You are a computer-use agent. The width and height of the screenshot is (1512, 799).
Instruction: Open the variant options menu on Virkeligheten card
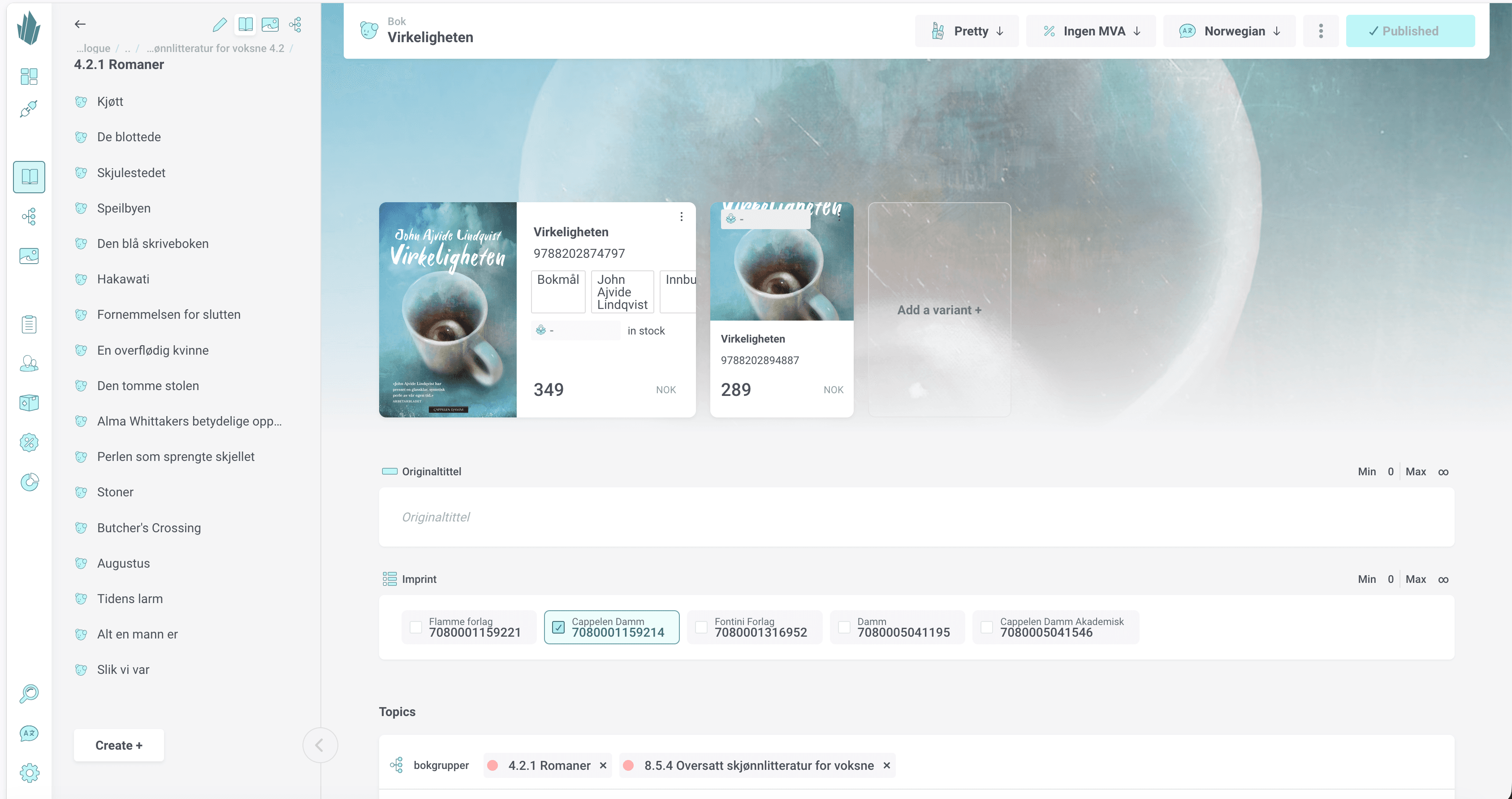[x=681, y=216]
